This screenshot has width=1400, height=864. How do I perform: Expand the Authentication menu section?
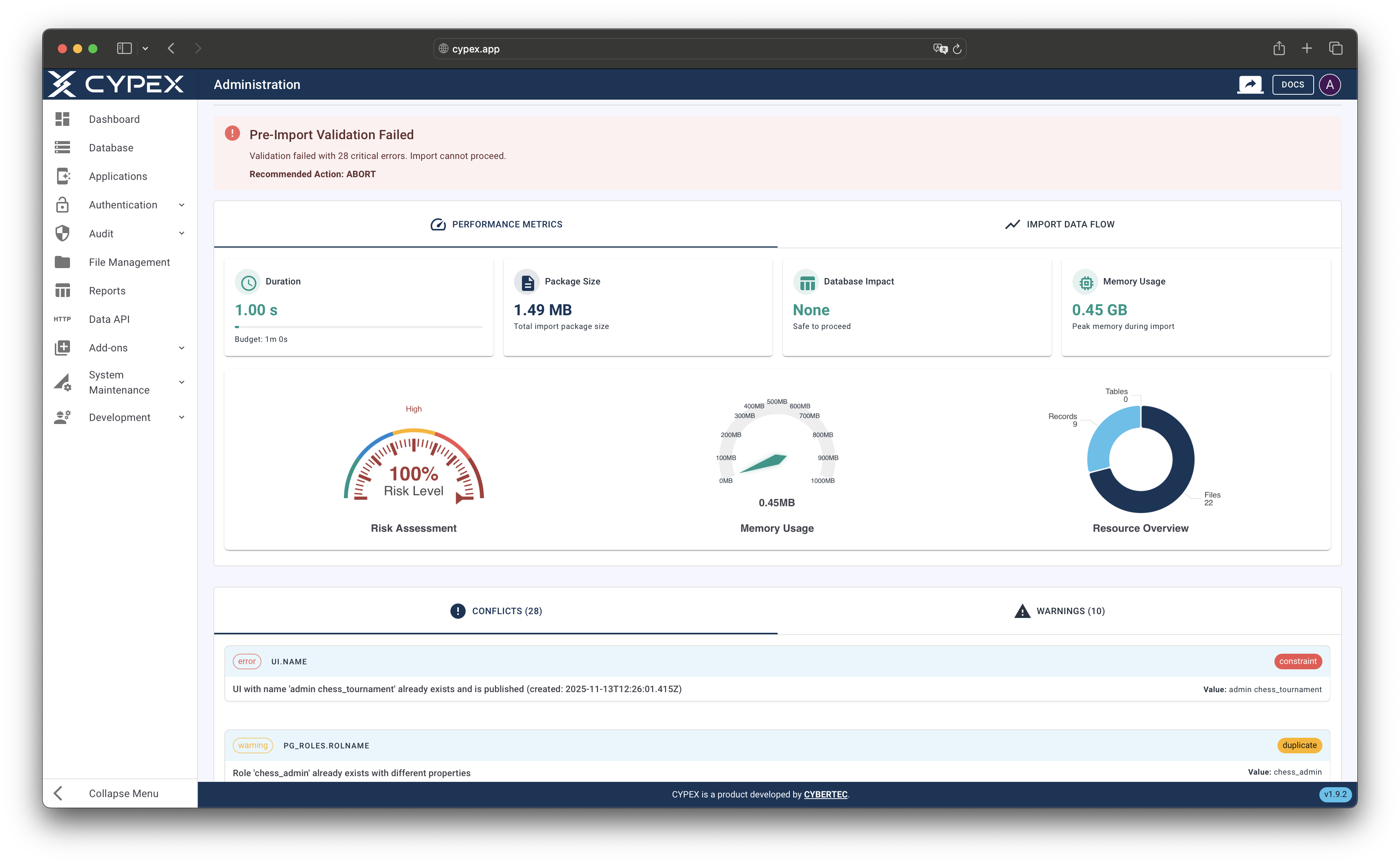tap(181, 205)
